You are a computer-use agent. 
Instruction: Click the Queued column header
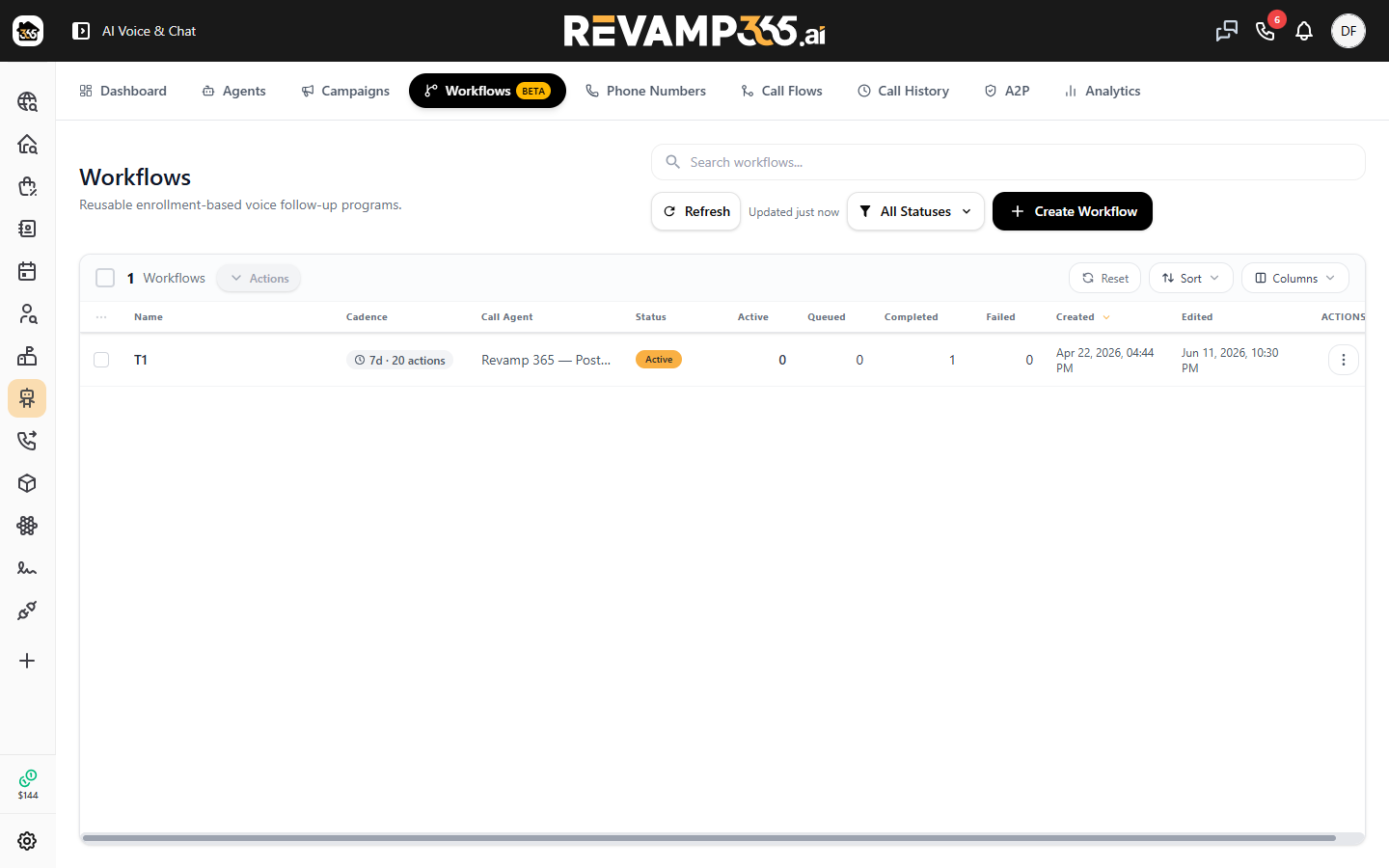[827, 317]
